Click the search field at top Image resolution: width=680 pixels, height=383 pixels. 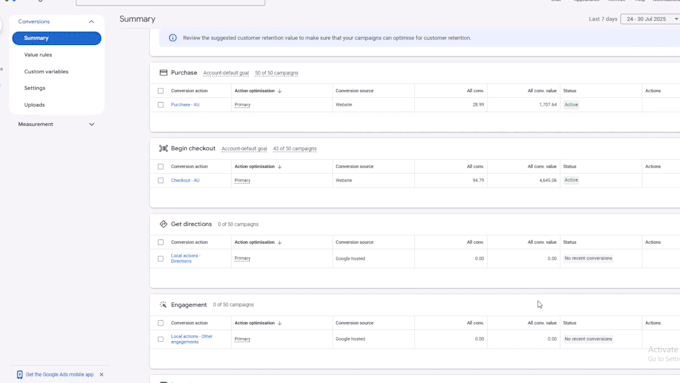tap(170, 2)
